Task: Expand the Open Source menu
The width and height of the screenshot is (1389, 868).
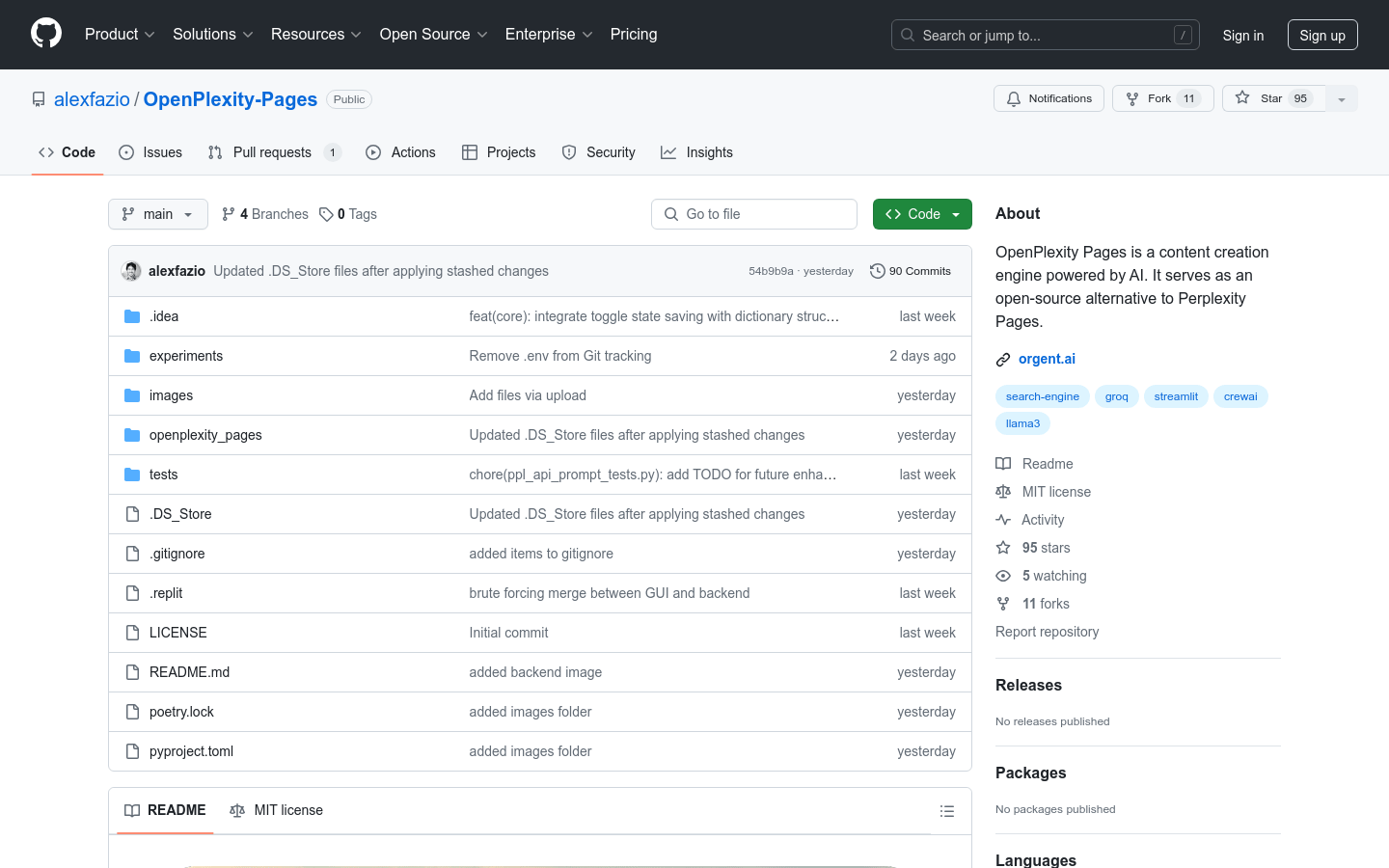Action: [434, 35]
